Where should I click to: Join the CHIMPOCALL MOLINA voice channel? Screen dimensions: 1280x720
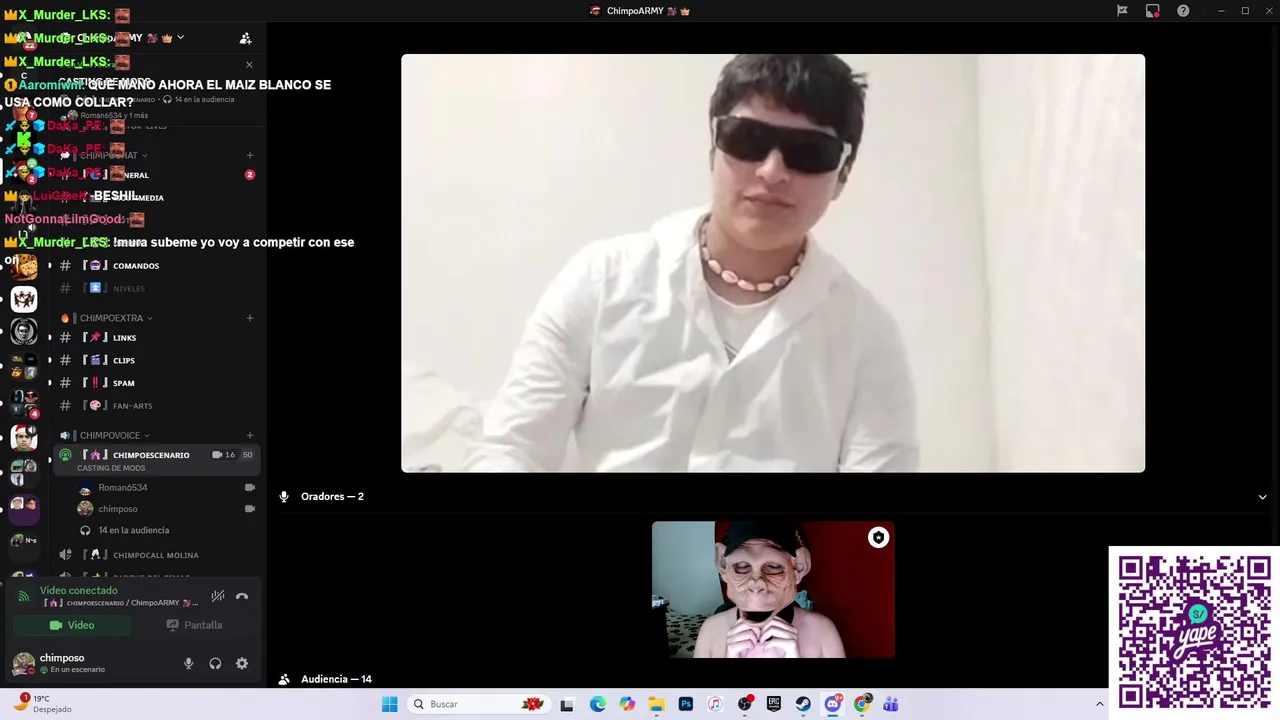155,555
